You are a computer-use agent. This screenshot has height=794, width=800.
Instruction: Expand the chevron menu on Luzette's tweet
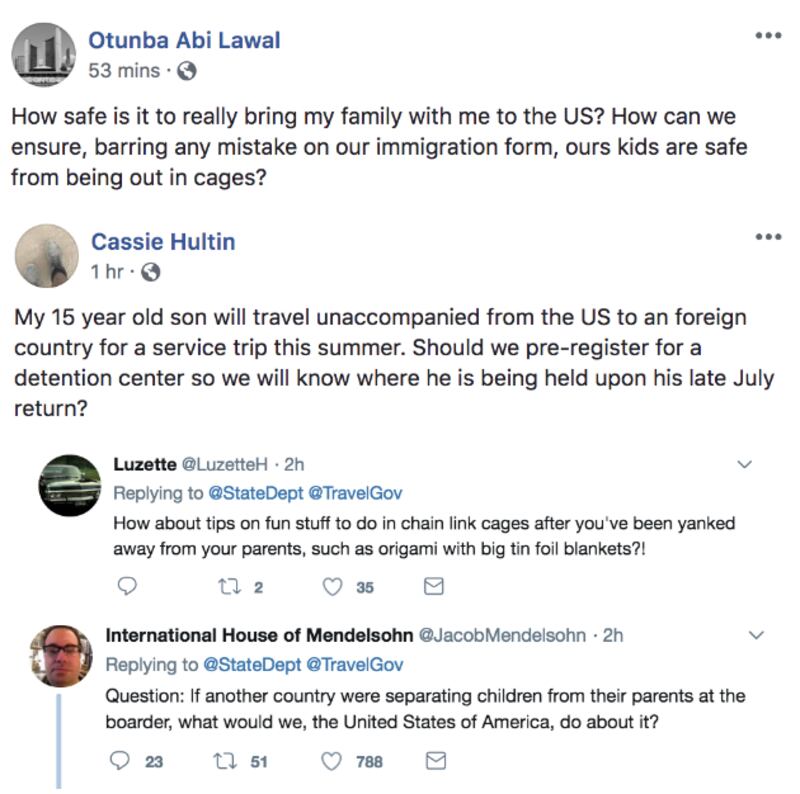point(743,465)
